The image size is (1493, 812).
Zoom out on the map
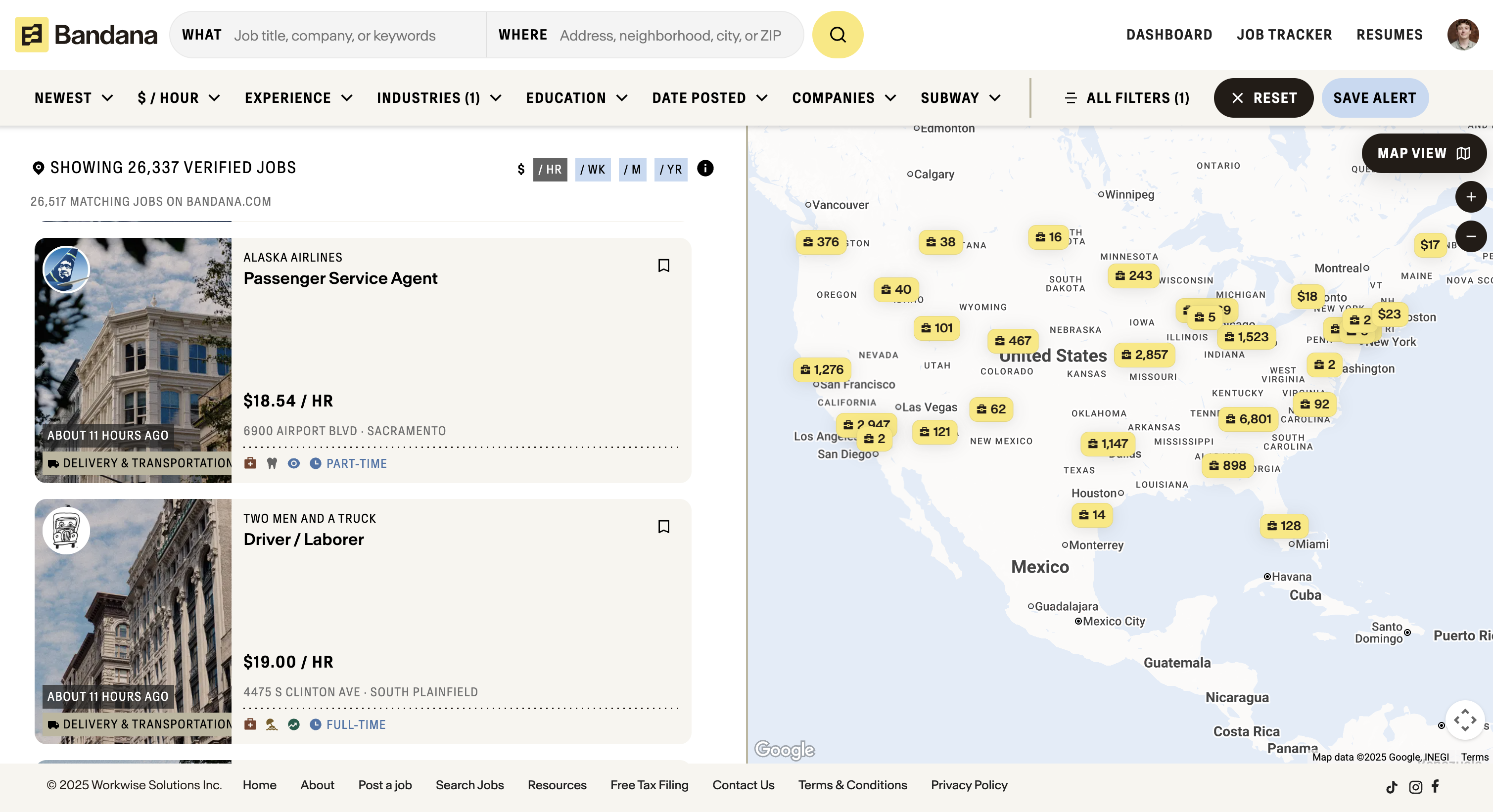point(1470,236)
